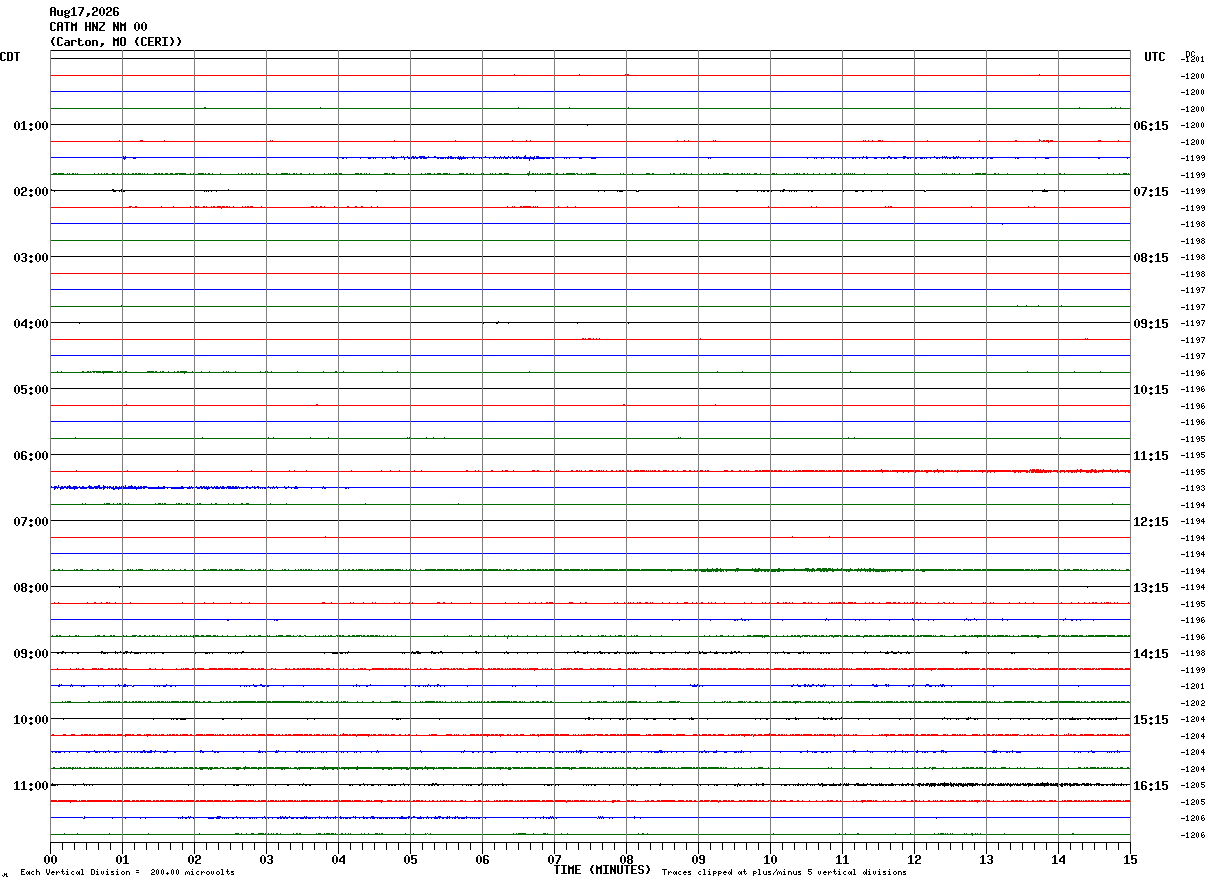Click the DC offset column header at top right

(x=1190, y=54)
